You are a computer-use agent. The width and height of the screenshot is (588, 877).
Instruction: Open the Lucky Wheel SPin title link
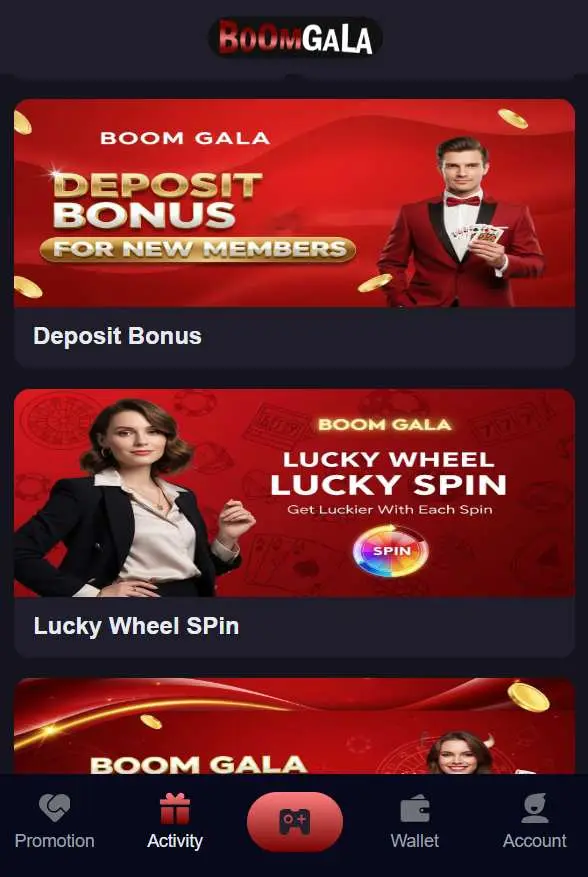click(x=136, y=626)
